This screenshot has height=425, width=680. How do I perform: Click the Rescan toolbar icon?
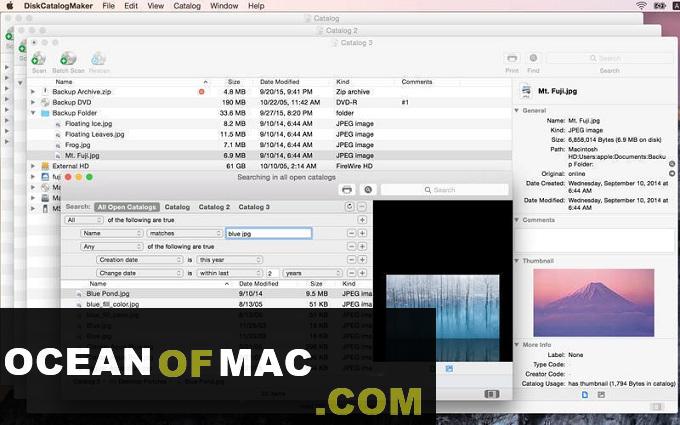pyautogui.click(x=98, y=59)
